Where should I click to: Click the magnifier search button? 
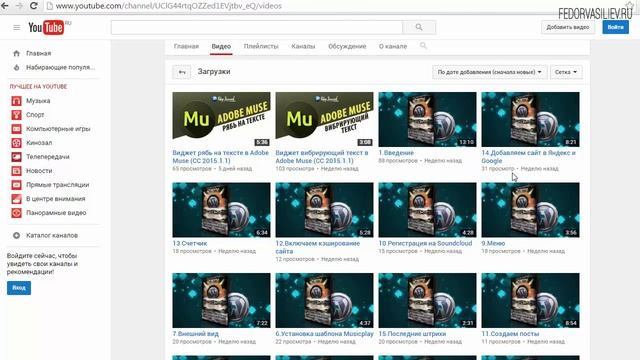pyautogui.click(x=419, y=27)
